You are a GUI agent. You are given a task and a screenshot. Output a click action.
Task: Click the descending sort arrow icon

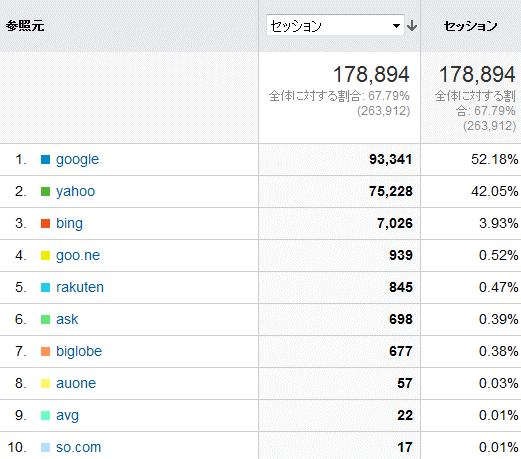pos(412,26)
